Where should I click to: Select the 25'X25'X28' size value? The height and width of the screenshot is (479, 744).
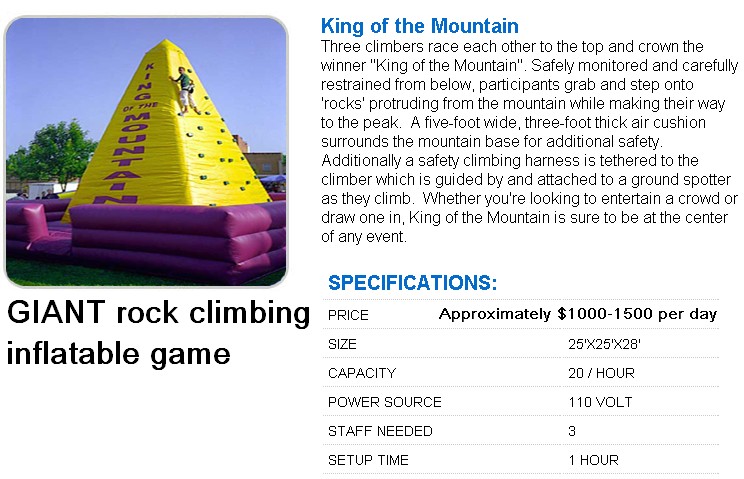point(604,344)
